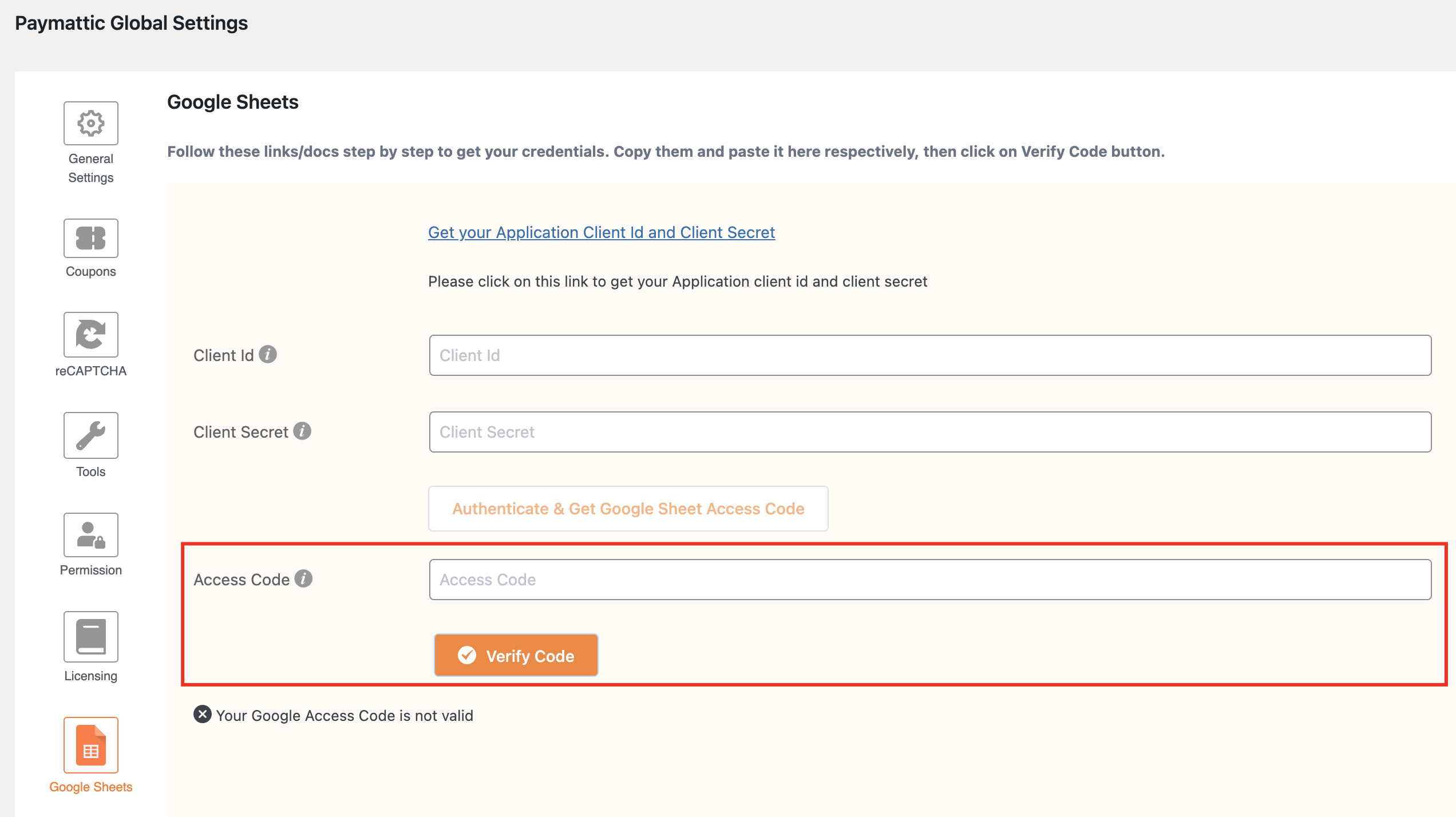Select the Google Sheets sidebar icon

(x=90, y=745)
